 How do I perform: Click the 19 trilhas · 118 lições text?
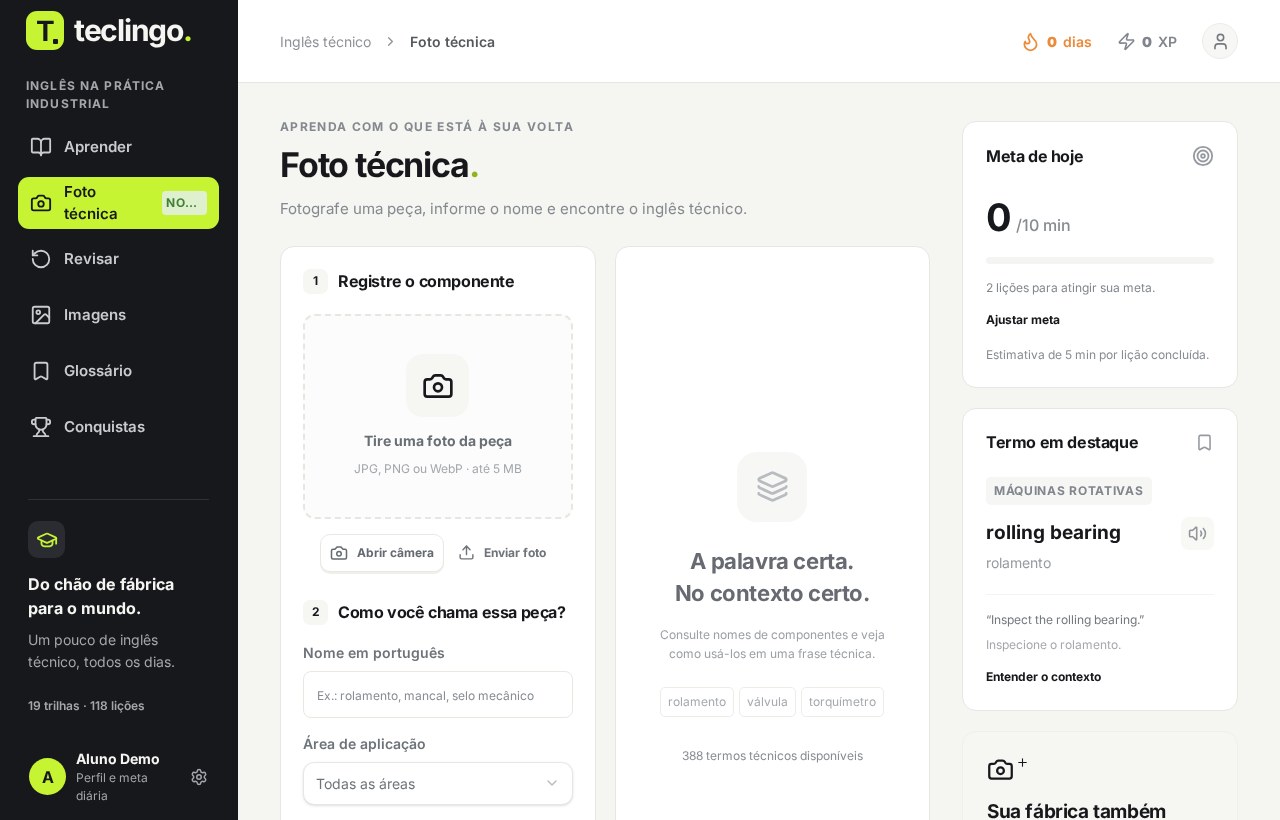[x=86, y=706]
